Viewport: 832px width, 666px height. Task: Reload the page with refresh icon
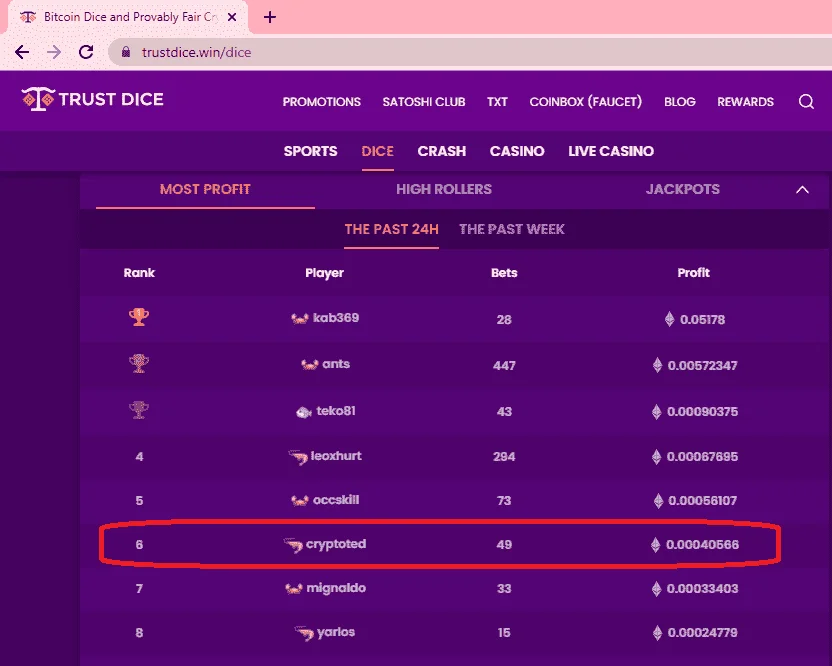point(86,52)
